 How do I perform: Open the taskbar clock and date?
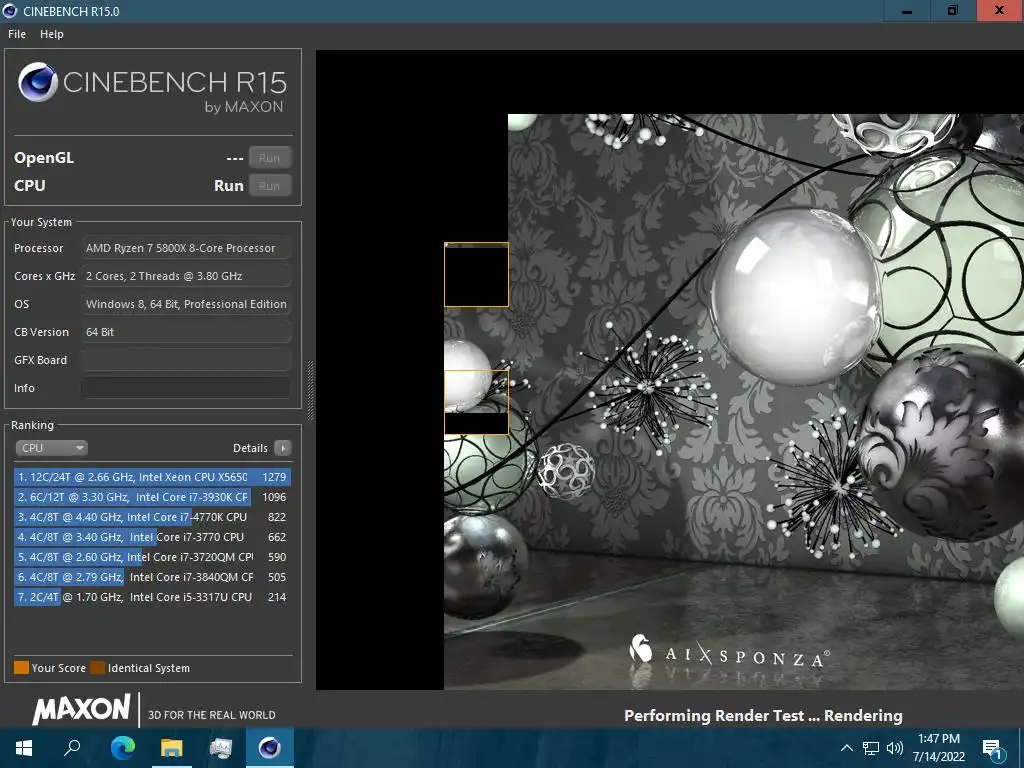pyautogui.click(x=938, y=748)
